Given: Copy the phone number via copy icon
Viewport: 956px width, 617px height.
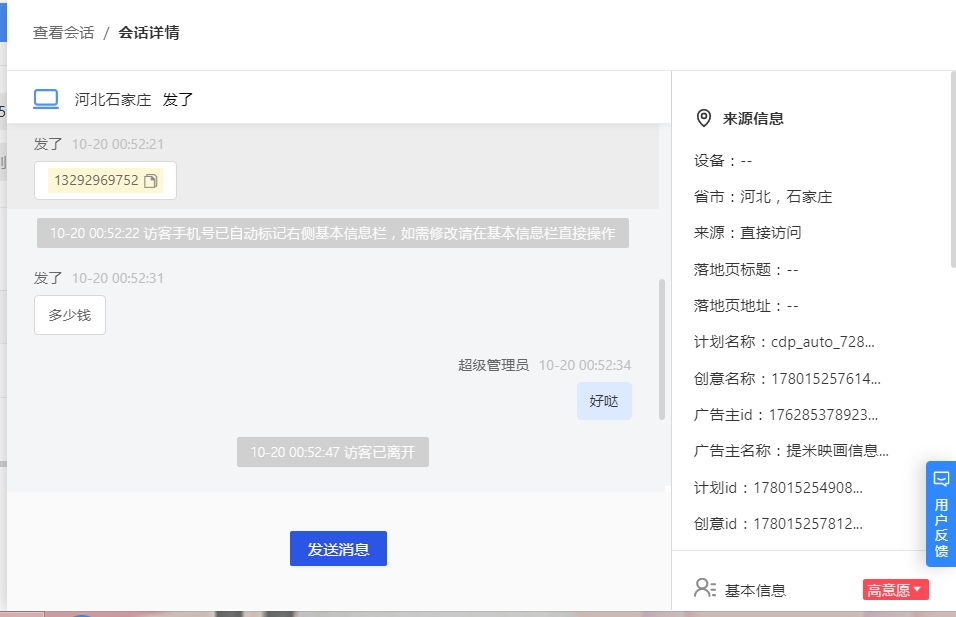Looking at the screenshot, I should [x=151, y=180].
